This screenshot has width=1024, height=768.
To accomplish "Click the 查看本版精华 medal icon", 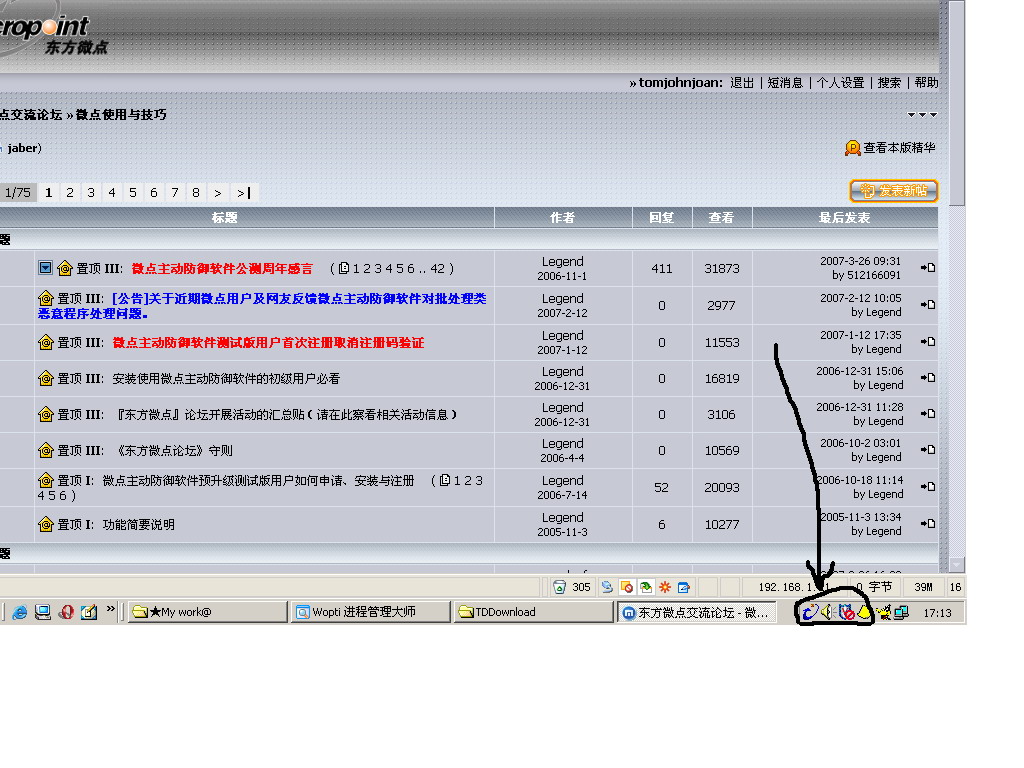I will [x=852, y=148].
